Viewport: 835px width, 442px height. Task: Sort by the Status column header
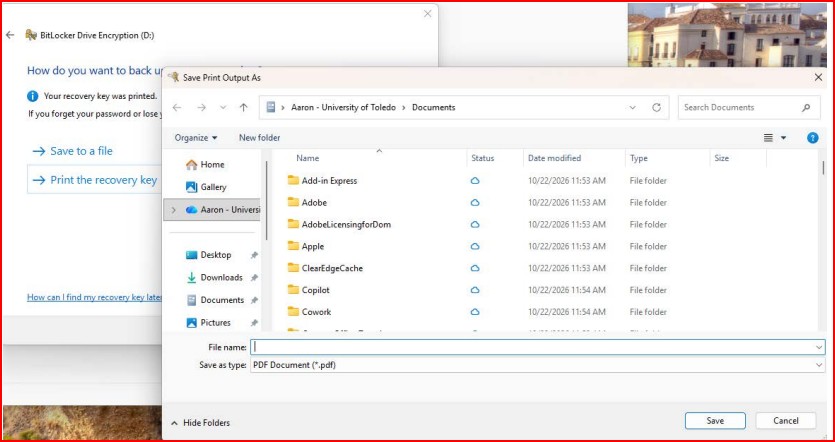click(x=482, y=158)
